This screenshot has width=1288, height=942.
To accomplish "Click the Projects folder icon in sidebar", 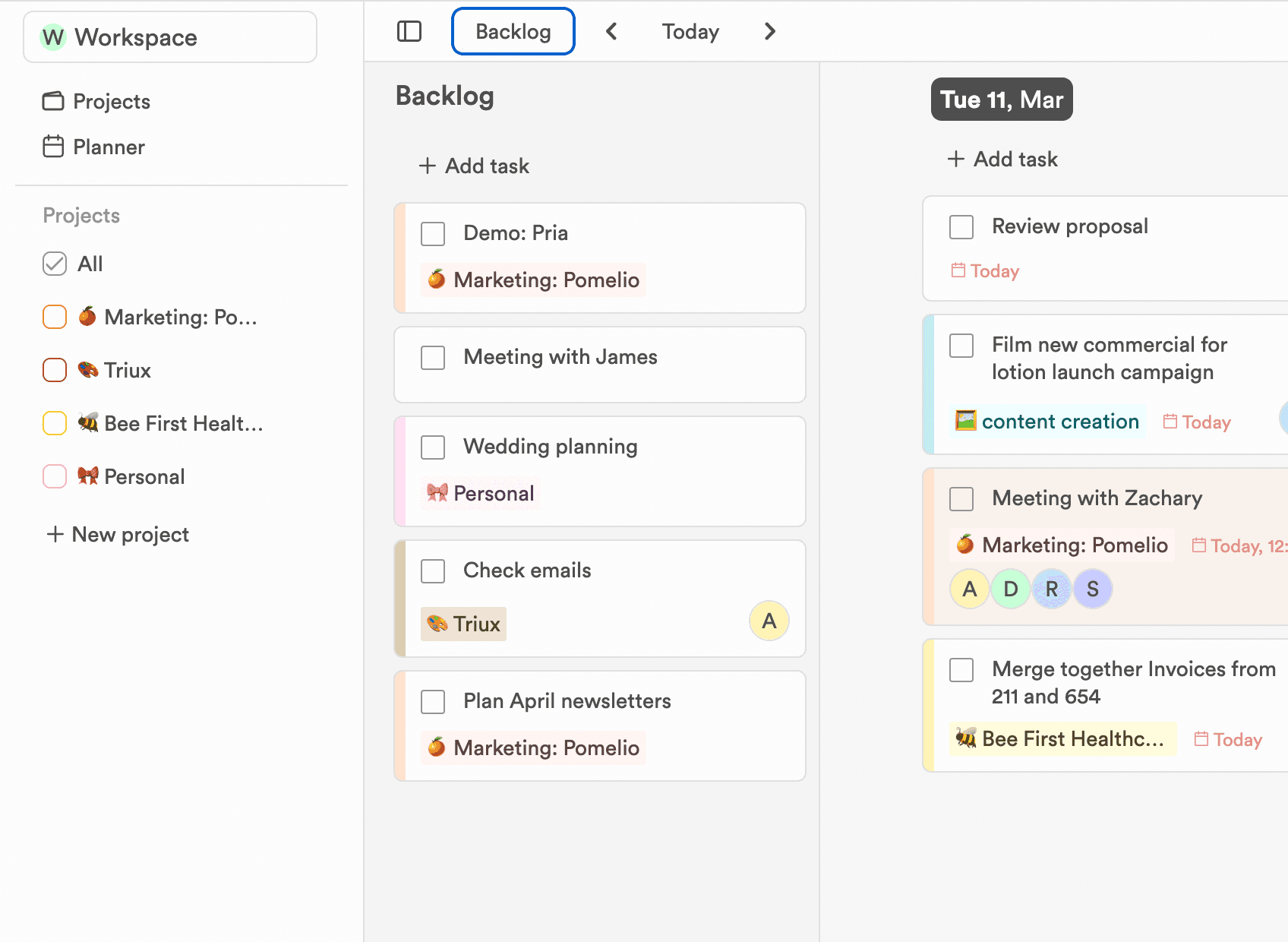I will pos(53,101).
